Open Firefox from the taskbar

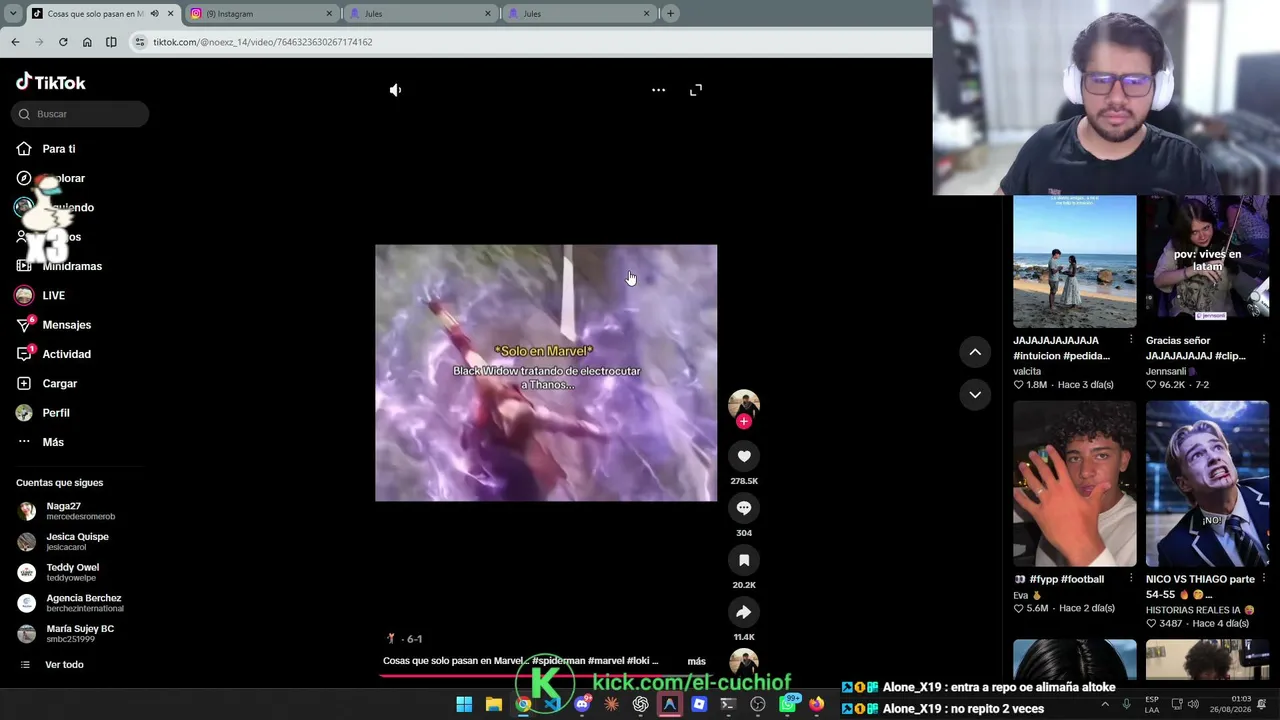coord(817,704)
